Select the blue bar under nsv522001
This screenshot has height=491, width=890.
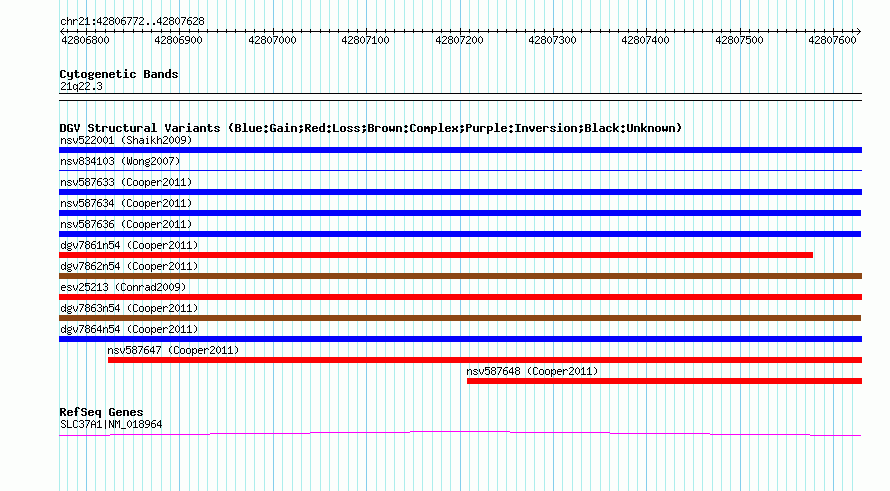coord(460,150)
